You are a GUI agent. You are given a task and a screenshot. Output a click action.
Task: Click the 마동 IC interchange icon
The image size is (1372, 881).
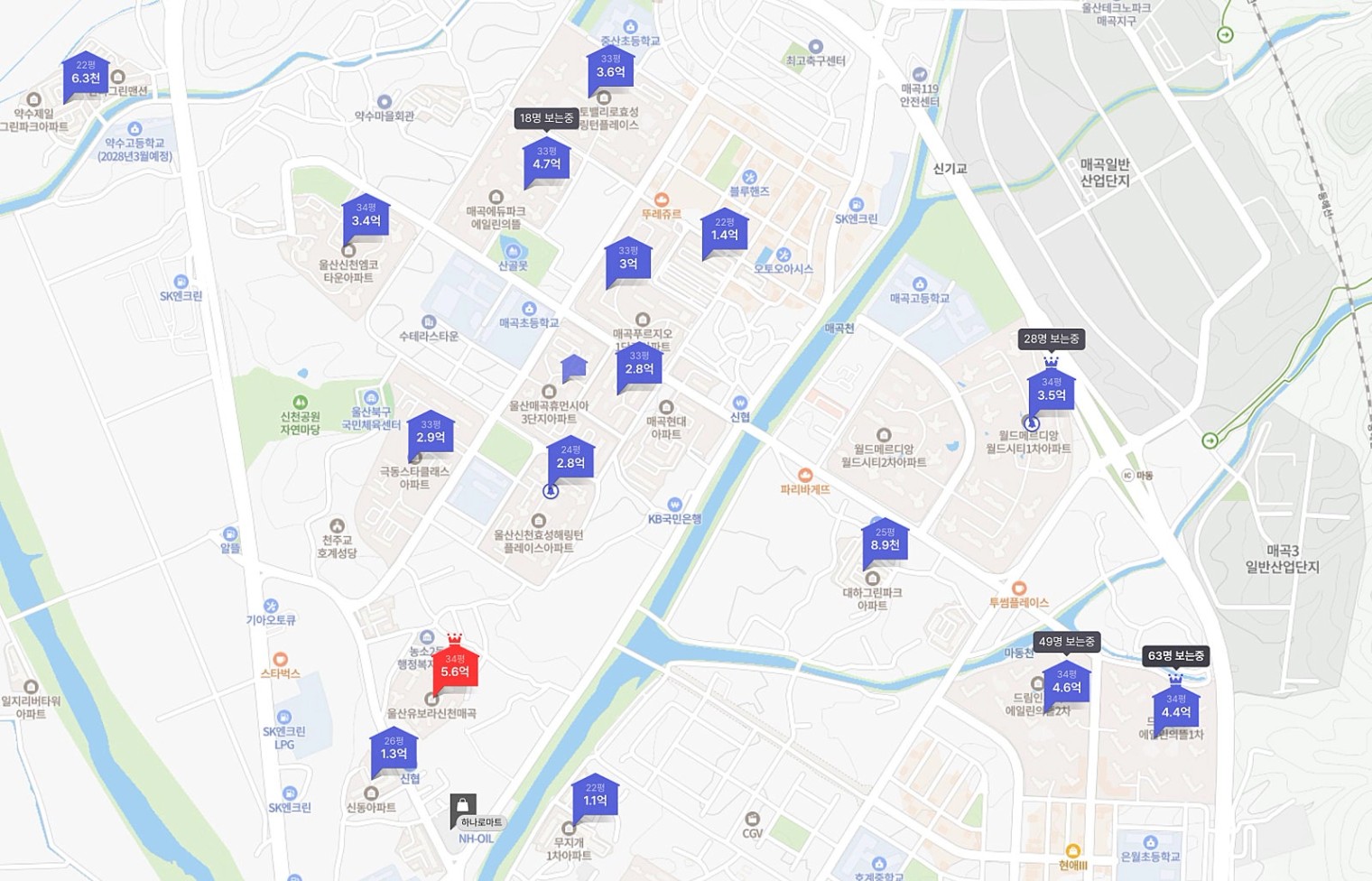tap(1127, 475)
